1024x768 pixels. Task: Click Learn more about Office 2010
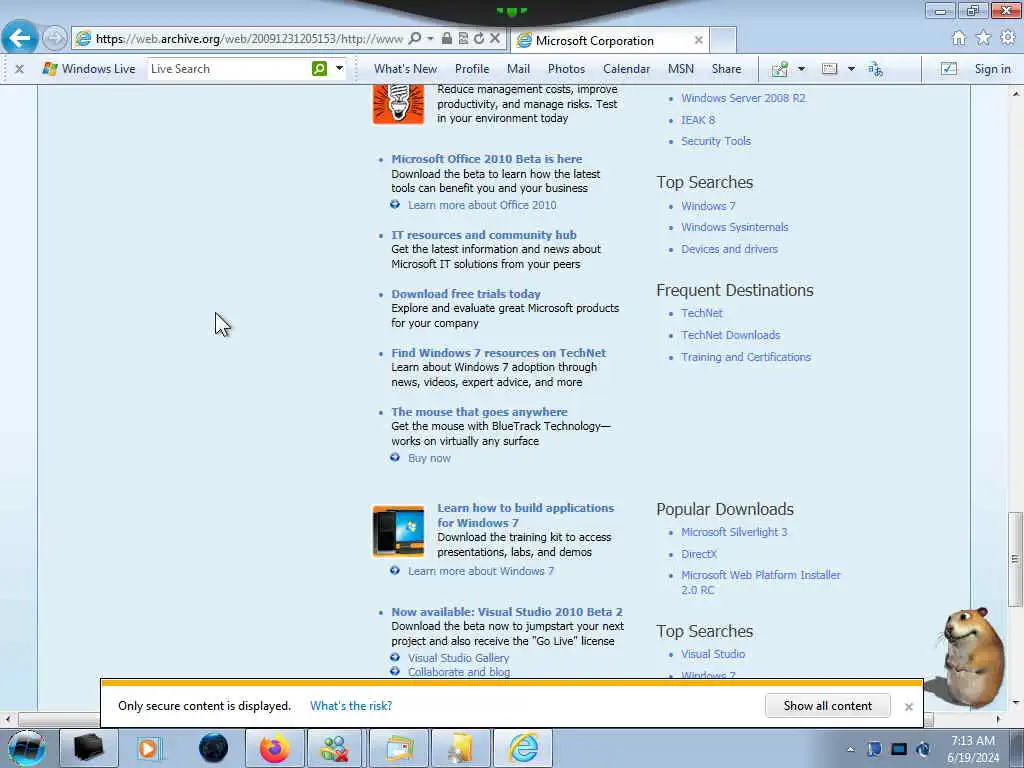[x=482, y=205]
